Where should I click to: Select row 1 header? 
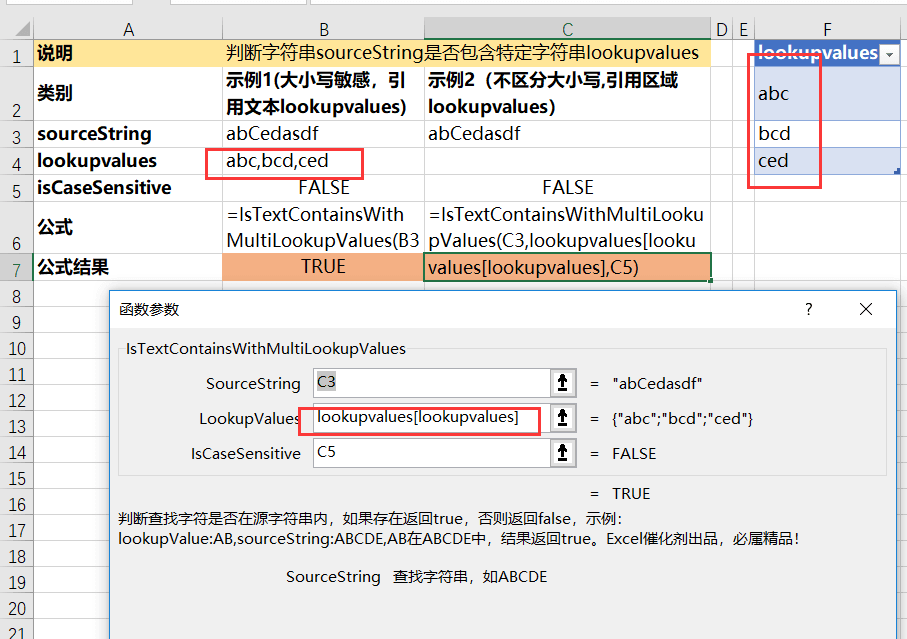click(x=16, y=53)
